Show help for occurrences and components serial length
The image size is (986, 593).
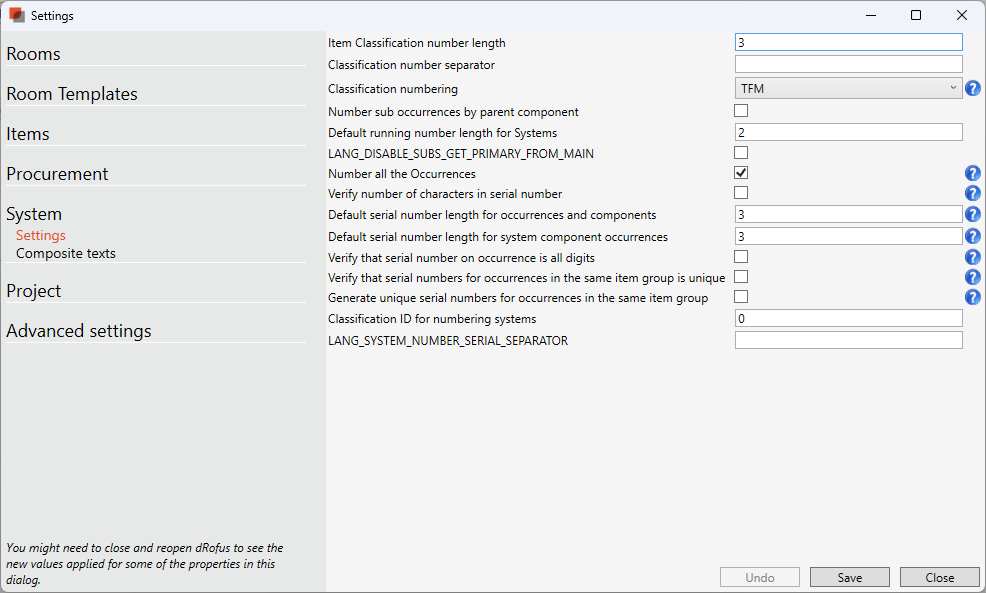pyautogui.click(x=972, y=215)
